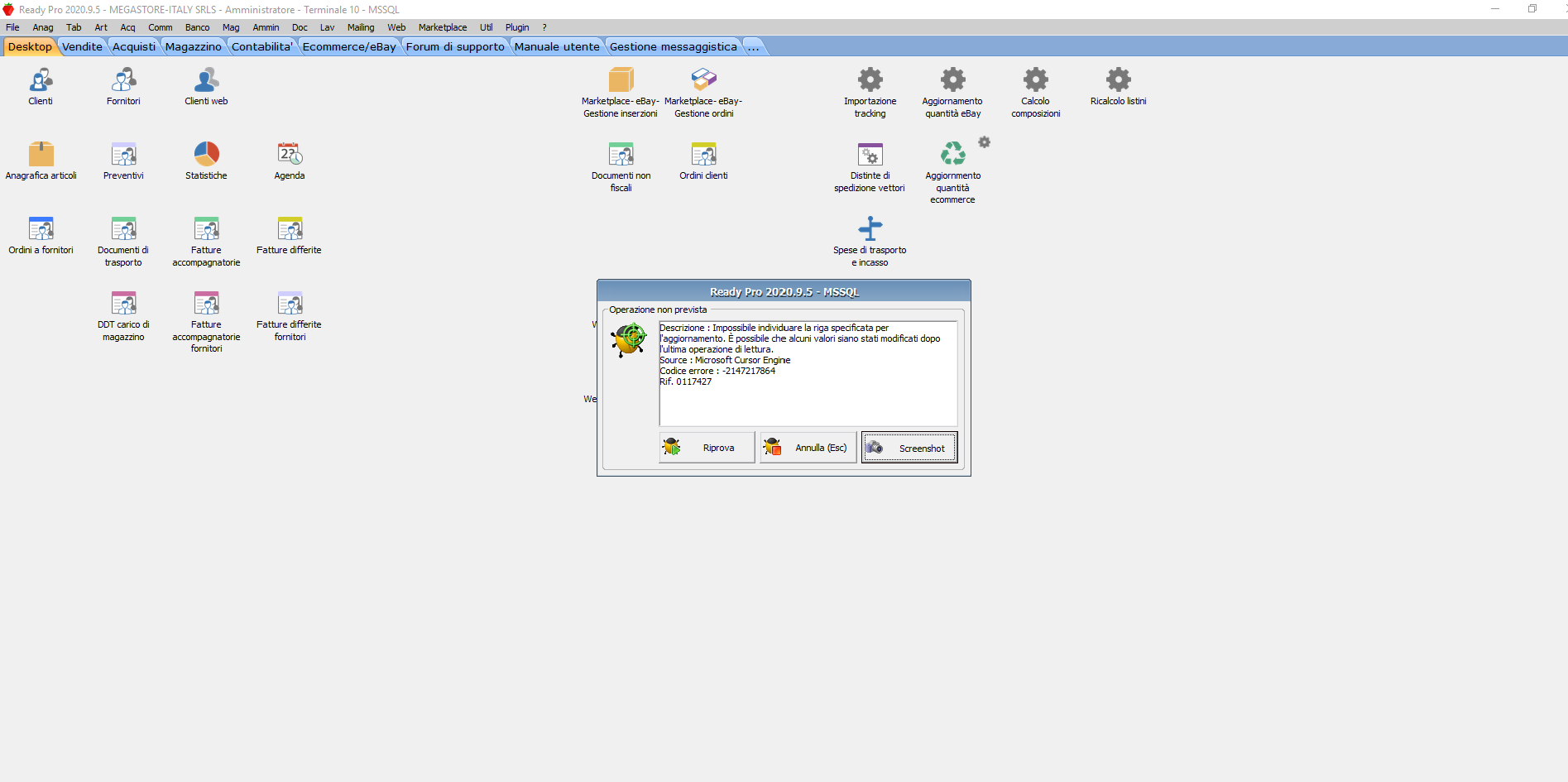The image size is (1568, 782).
Task: Open DDT carico di magazzino icon
Action: 123,303
